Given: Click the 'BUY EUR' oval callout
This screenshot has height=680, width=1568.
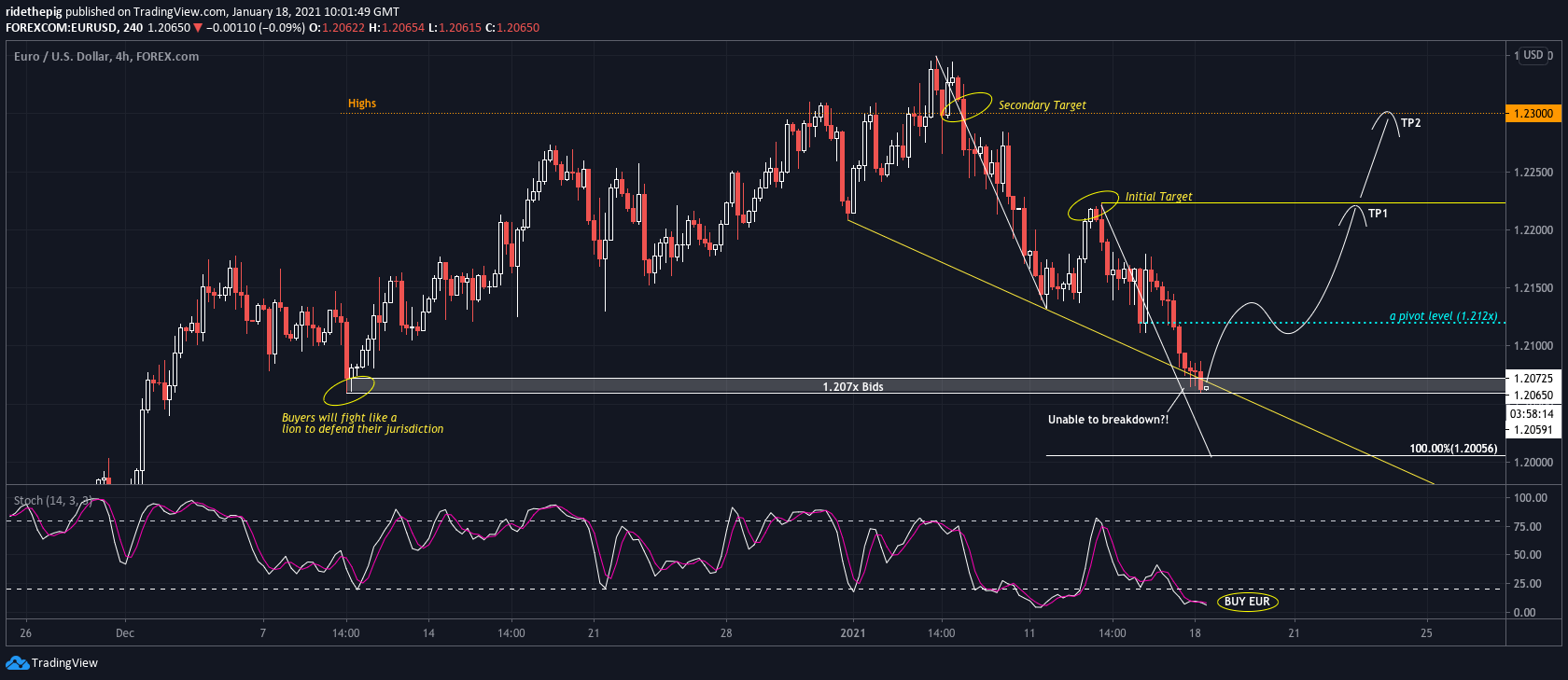Looking at the screenshot, I should tap(1247, 602).
